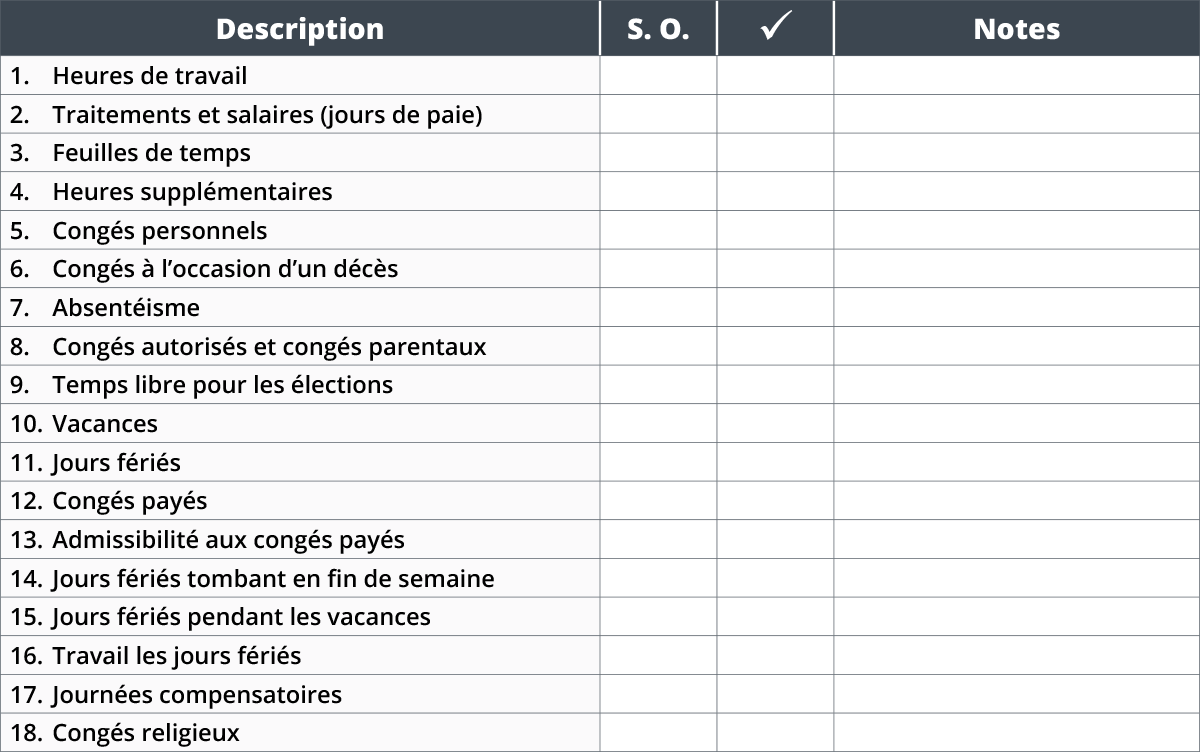
Task: Select Admissibilité aux congés payés row label
Action: click(228, 540)
